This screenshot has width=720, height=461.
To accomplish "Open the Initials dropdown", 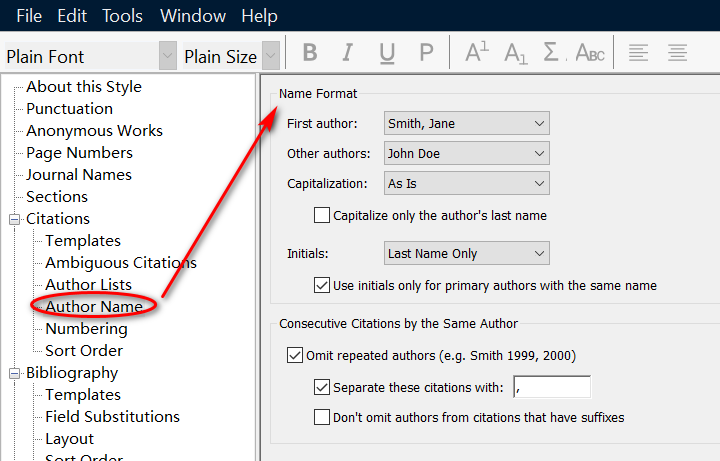I will pyautogui.click(x=467, y=253).
